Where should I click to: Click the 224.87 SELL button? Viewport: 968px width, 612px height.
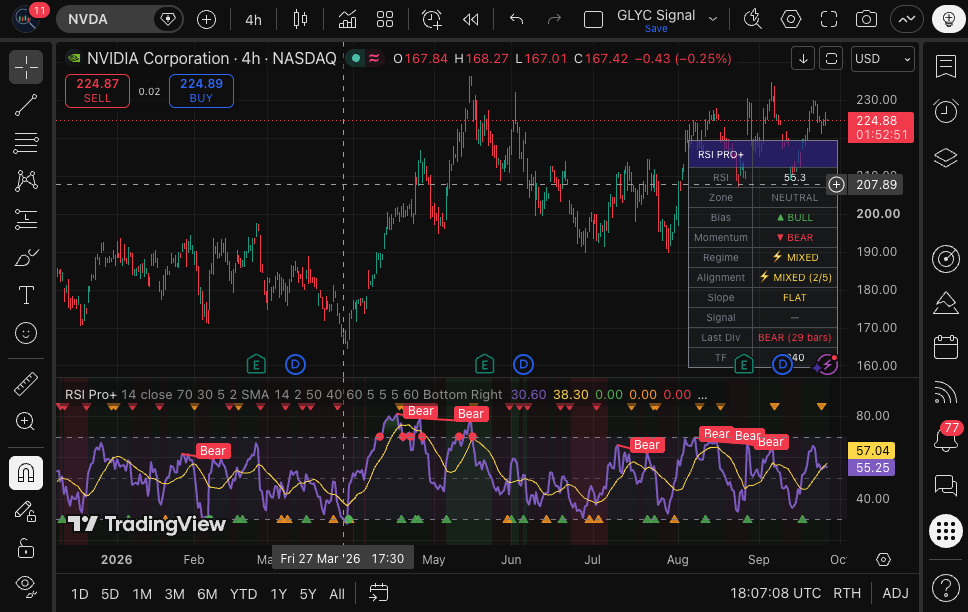click(x=98, y=91)
